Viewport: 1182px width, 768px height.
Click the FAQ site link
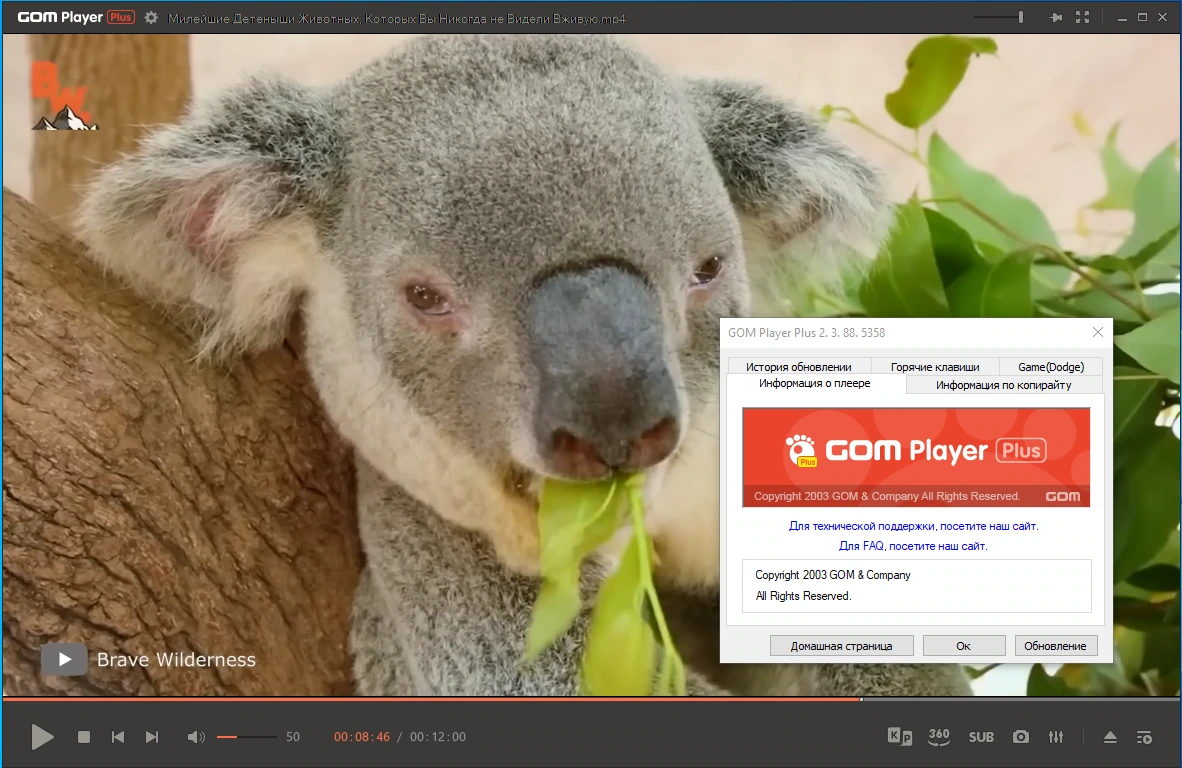(913, 546)
